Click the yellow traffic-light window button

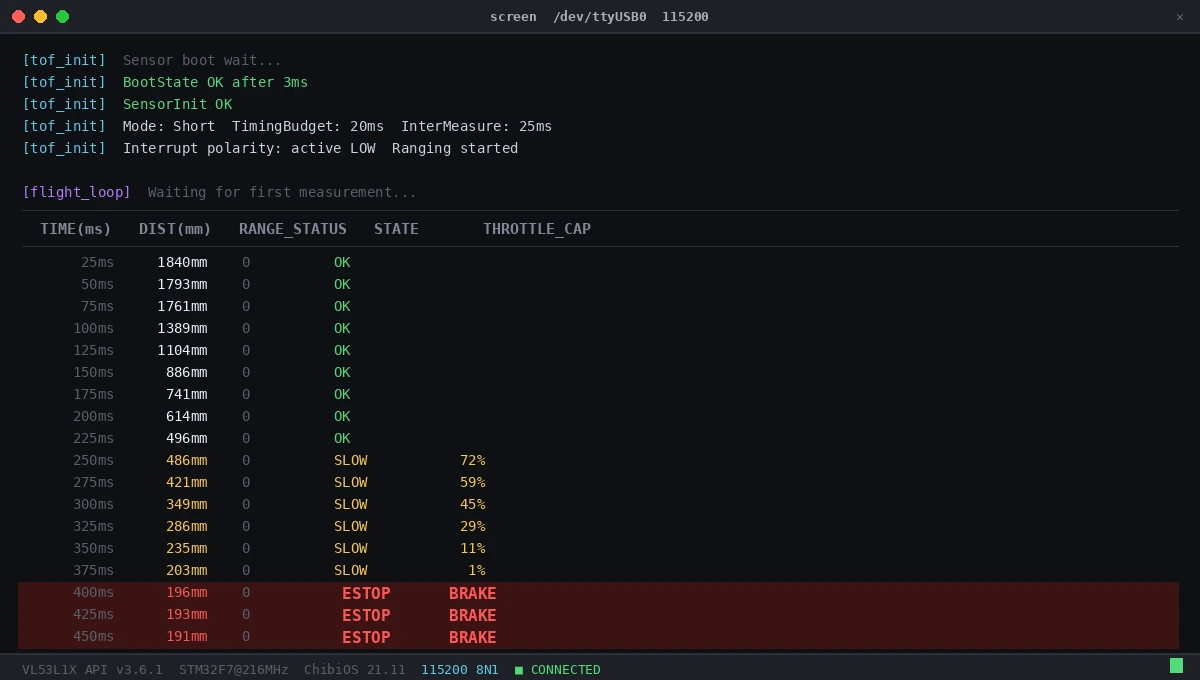coord(39,17)
